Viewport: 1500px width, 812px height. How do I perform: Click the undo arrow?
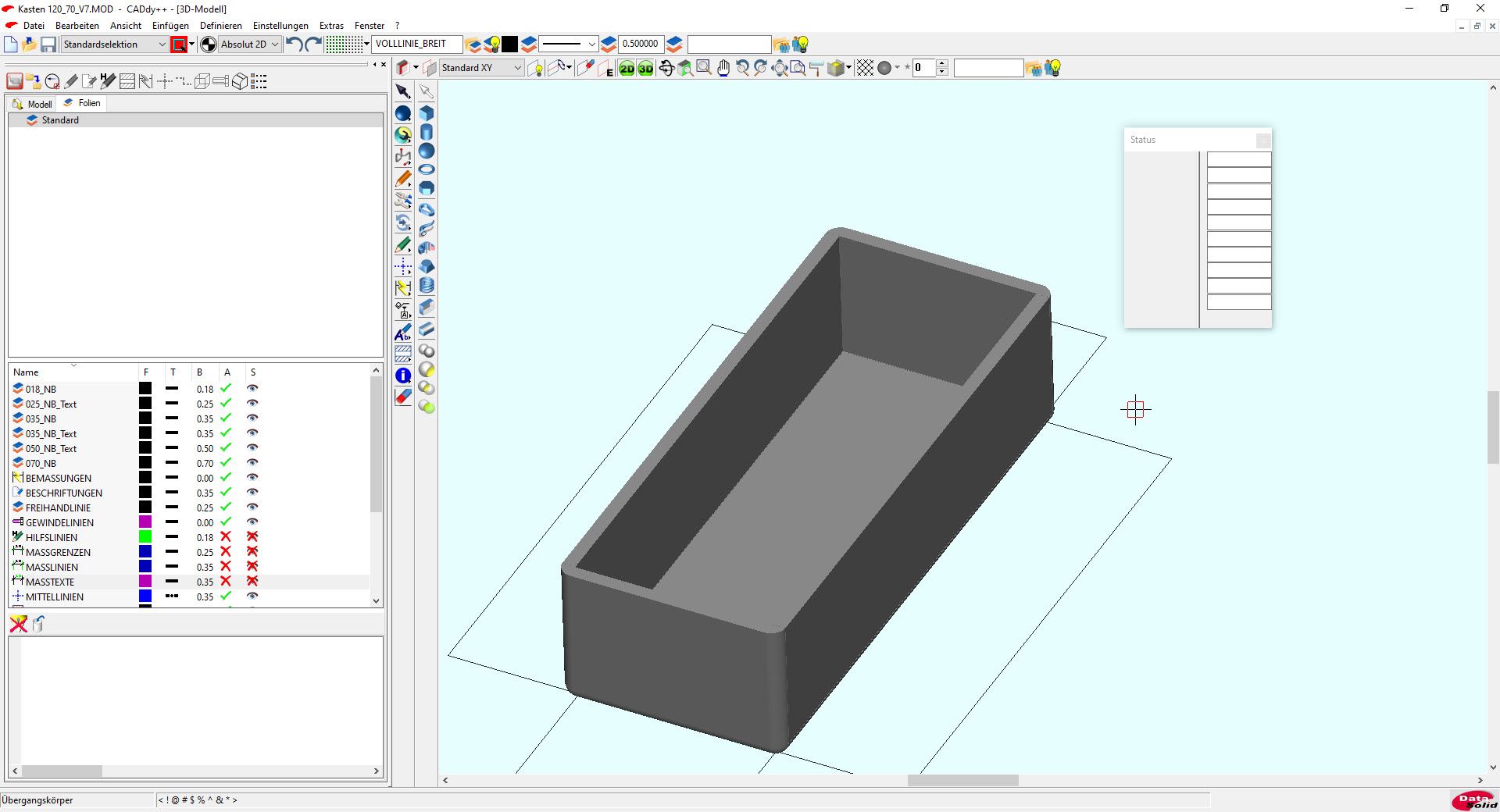[x=294, y=45]
